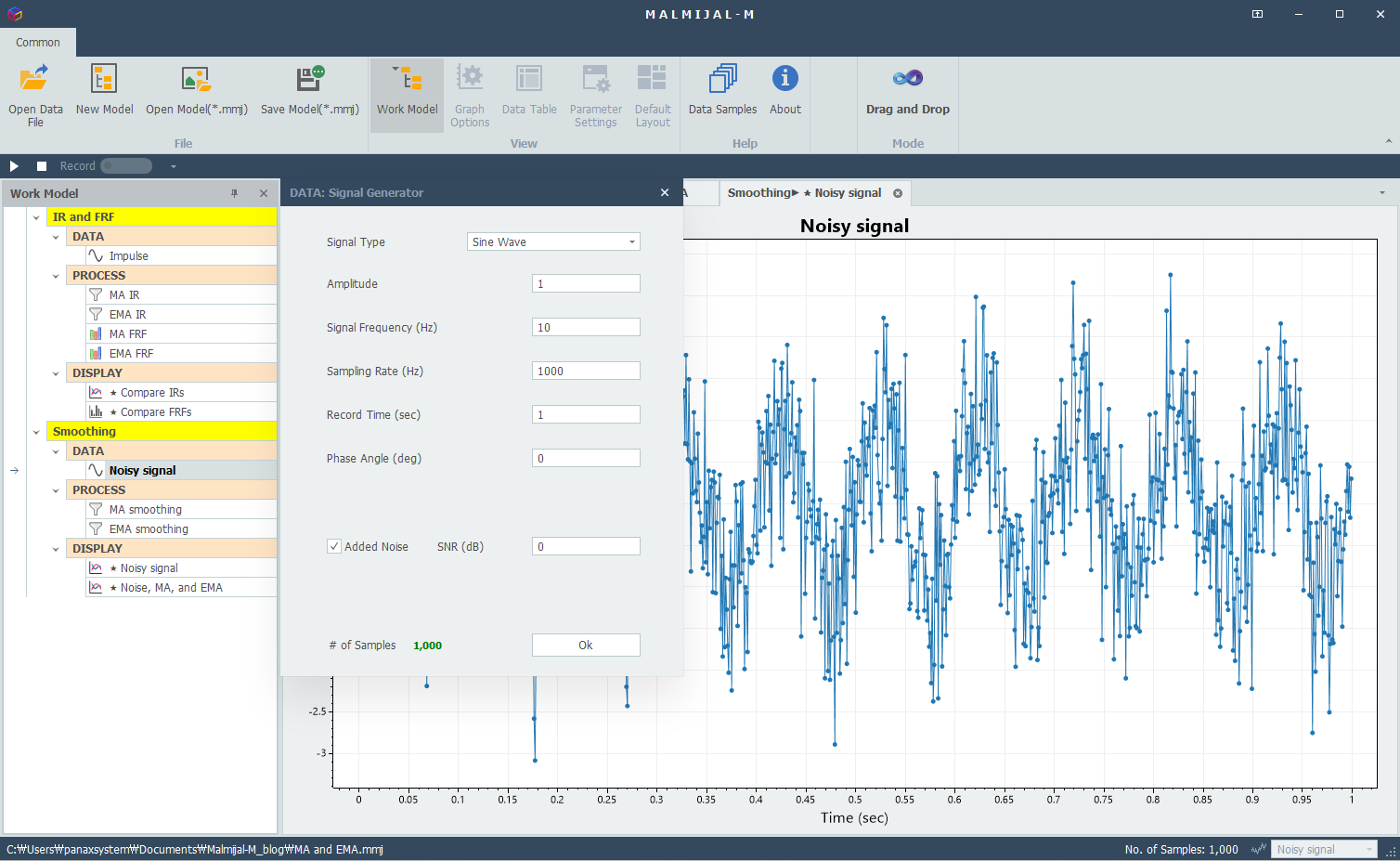Open the Signal Type dropdown
The image size is (1400, 861).
point(553,242)
